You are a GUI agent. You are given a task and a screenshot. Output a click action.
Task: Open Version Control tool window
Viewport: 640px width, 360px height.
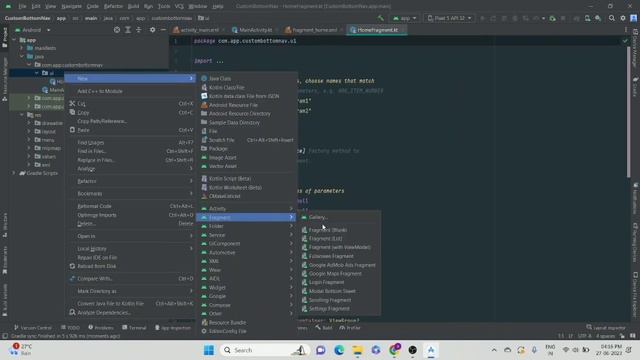click(33, 328)
